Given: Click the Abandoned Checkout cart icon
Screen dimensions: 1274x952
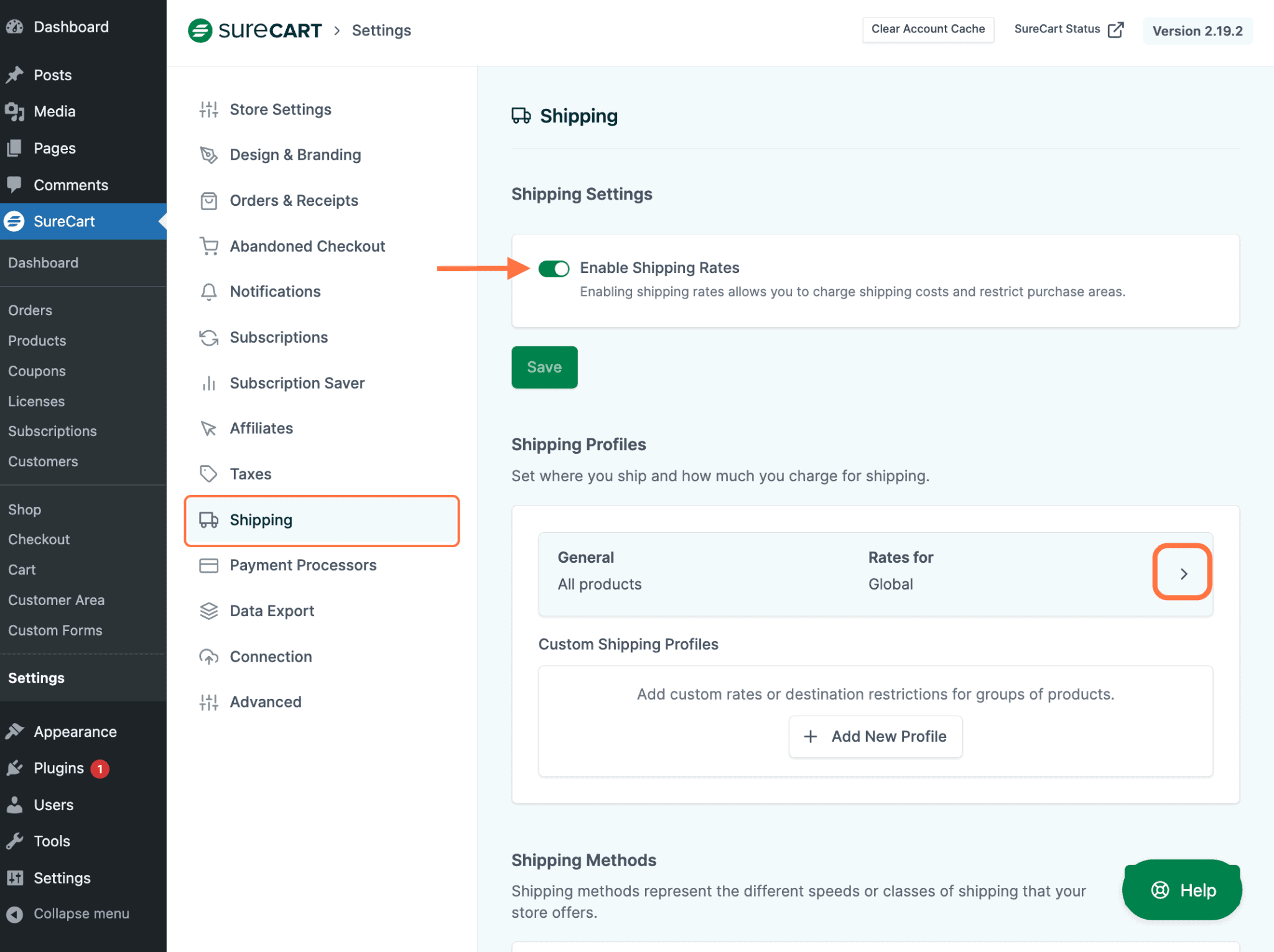Looking at the screenshot, I should click(x=208, y=246).
